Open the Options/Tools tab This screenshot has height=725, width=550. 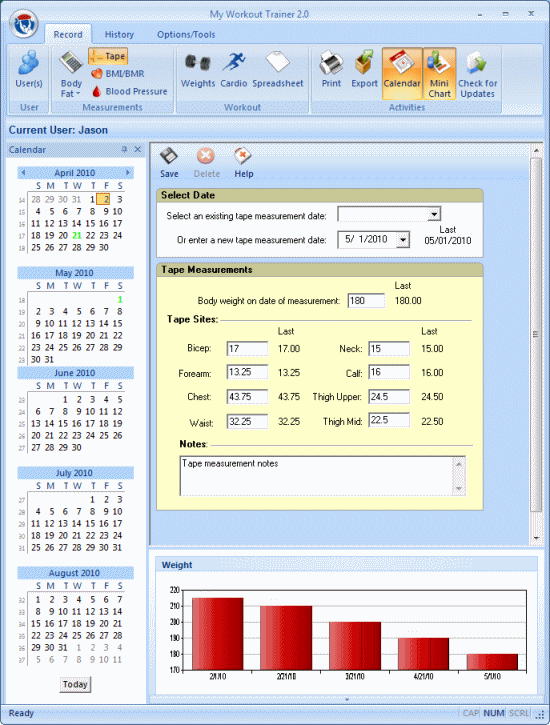click(186, 34)
